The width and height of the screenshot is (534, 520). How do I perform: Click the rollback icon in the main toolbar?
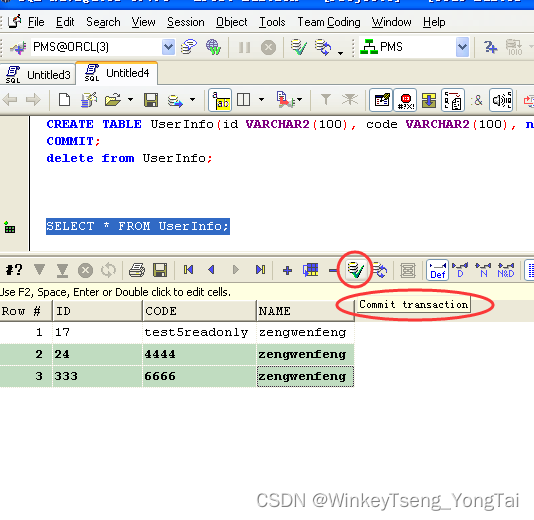[x=323, y=47]
